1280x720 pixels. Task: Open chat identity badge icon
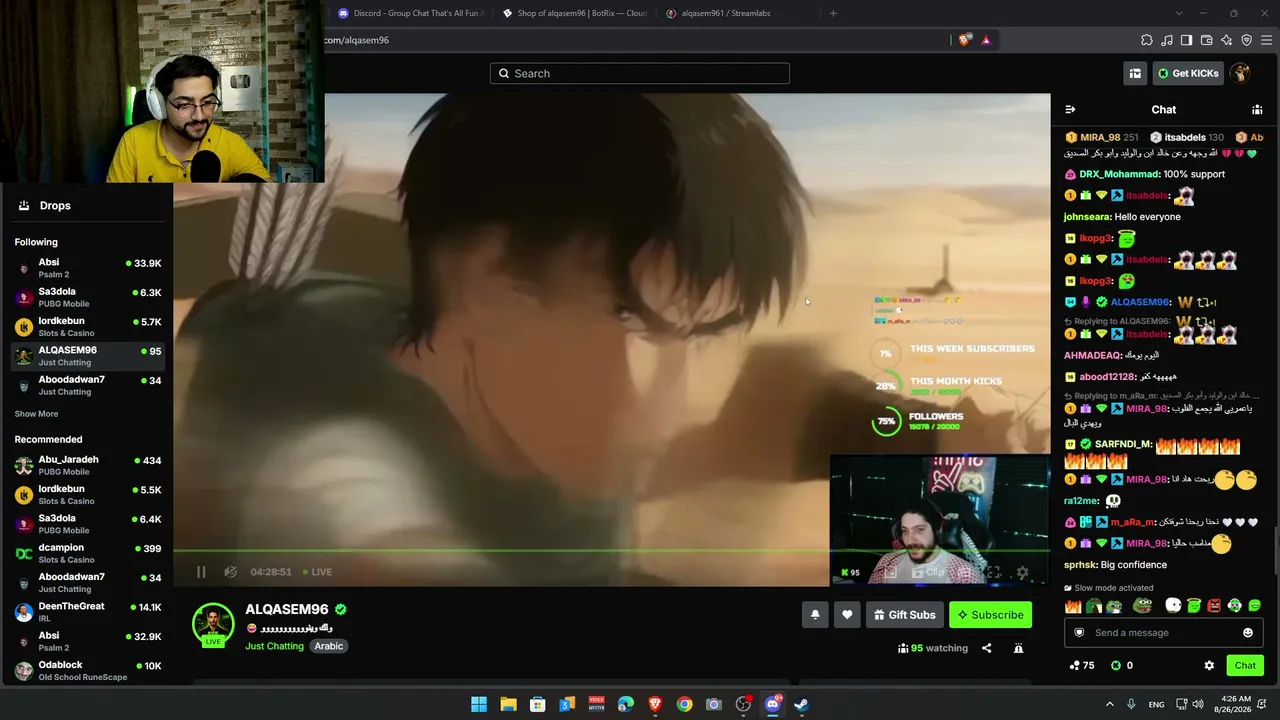pos(1079,632)
